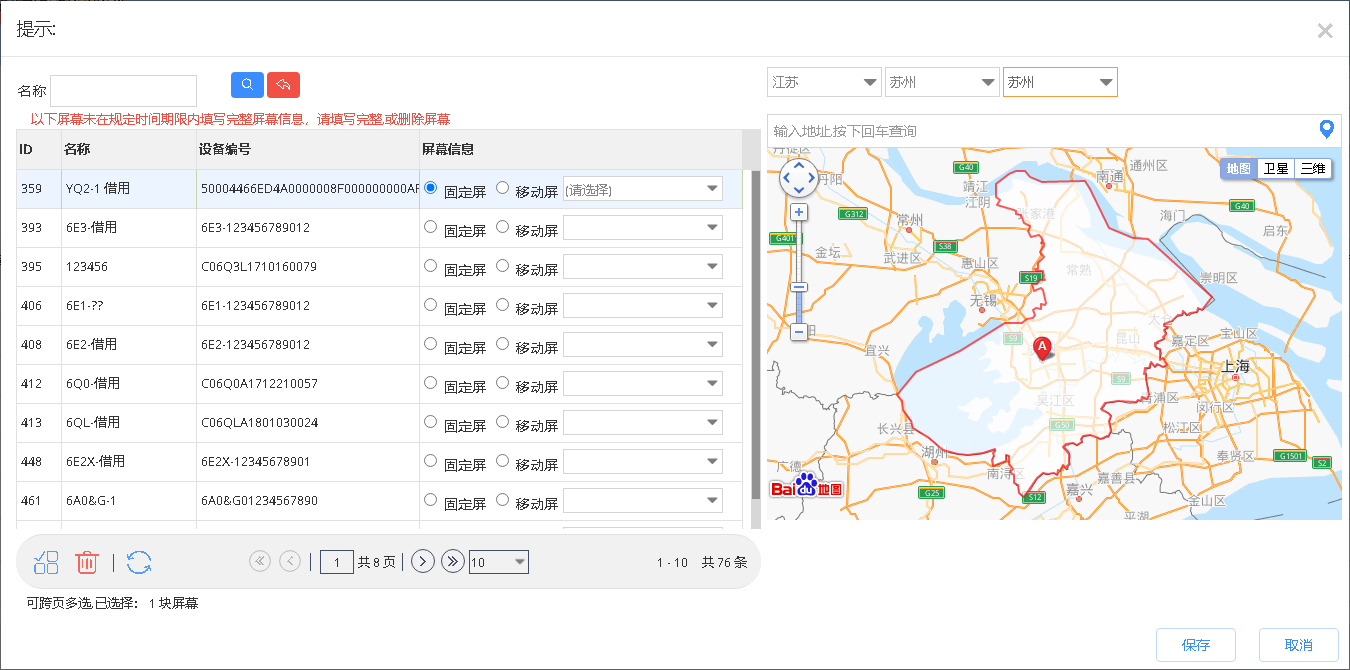Select 固定屏 for row 448

[x=431, y=461]
